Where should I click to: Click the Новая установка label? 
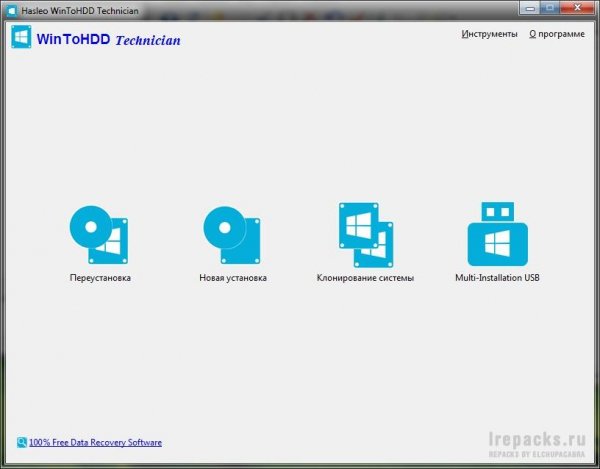[233, 278]
